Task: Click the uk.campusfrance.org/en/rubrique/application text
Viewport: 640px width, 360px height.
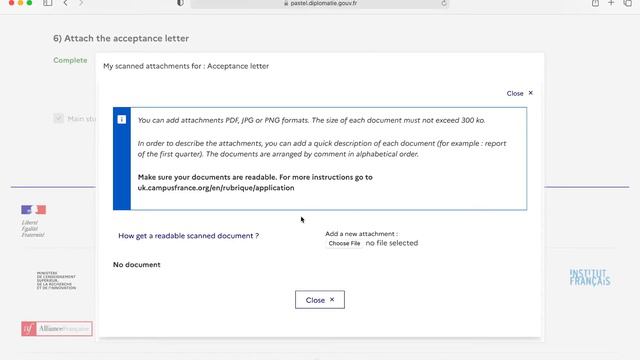Action: pyautogui.click(x=216, y=188)
